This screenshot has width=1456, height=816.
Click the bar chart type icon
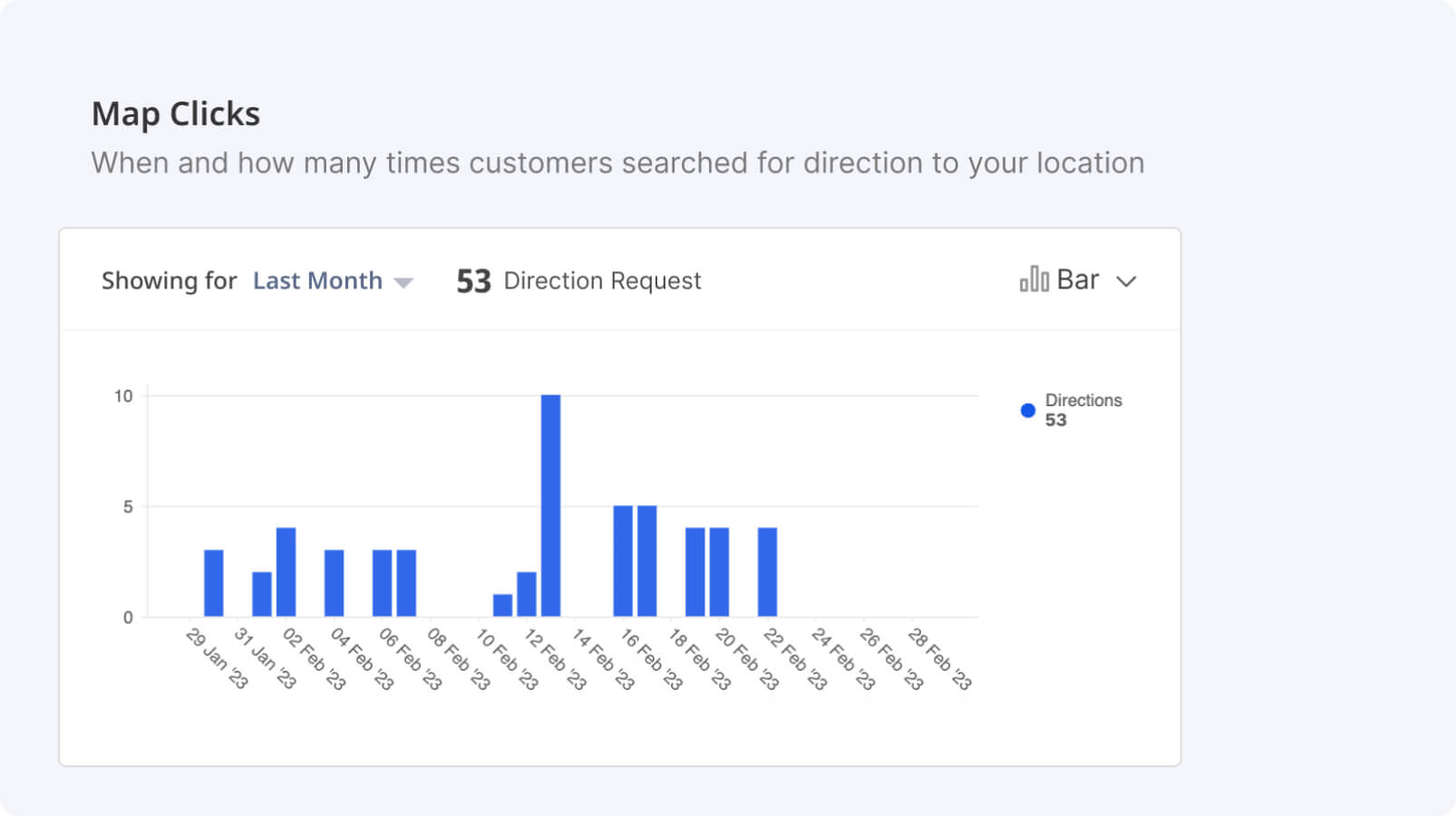1034,279
